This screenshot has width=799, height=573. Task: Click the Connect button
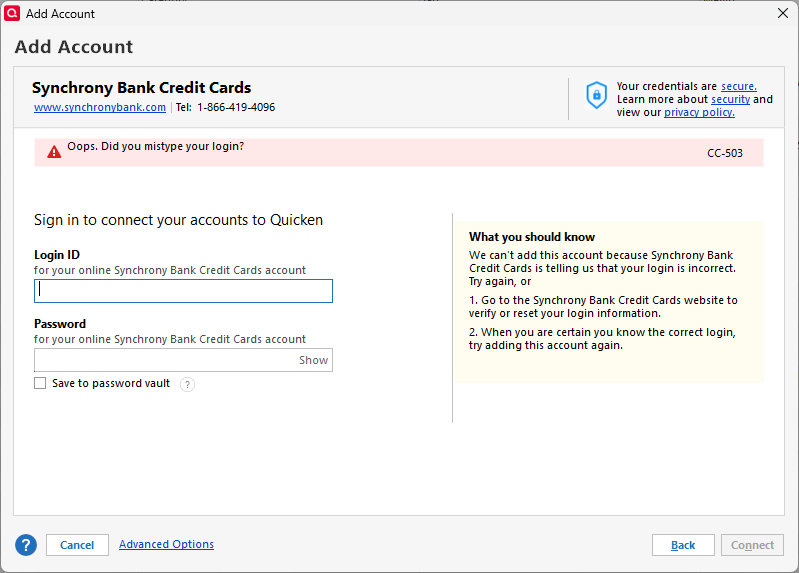pos(752,545)
